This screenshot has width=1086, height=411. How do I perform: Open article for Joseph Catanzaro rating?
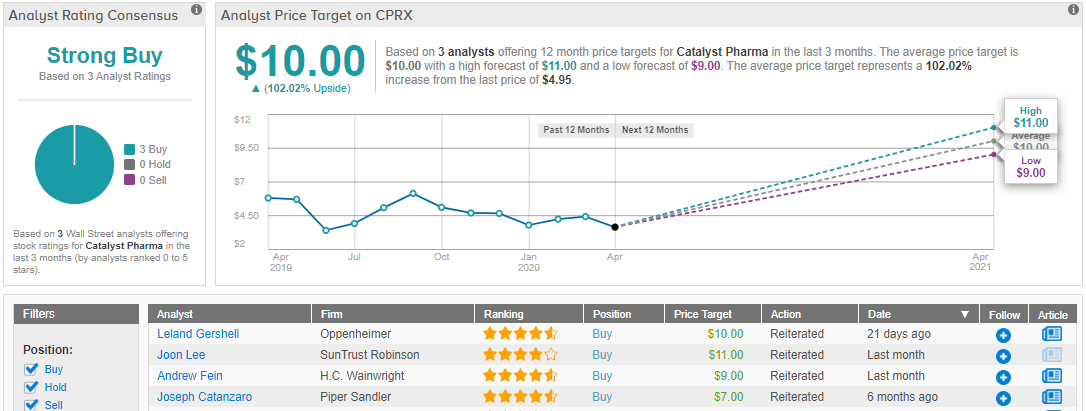pos(1051,397)
